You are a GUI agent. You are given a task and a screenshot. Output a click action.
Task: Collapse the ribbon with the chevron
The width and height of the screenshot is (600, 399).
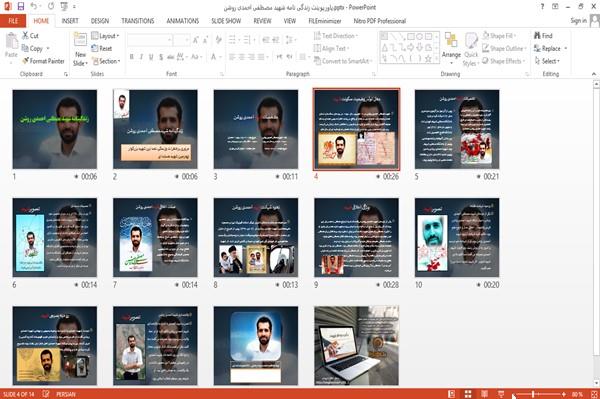(x=593, y=74)
